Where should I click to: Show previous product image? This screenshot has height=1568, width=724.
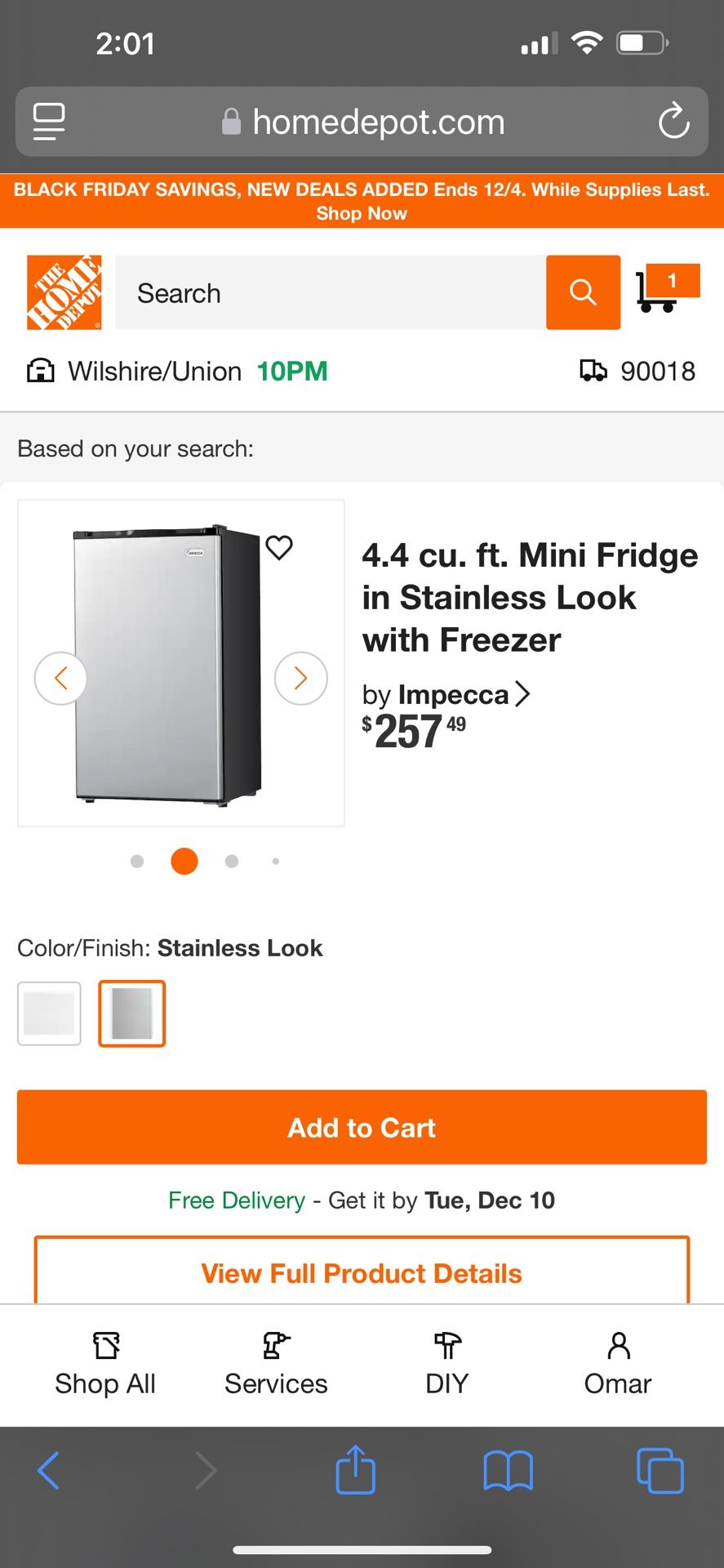pos(60,678)
